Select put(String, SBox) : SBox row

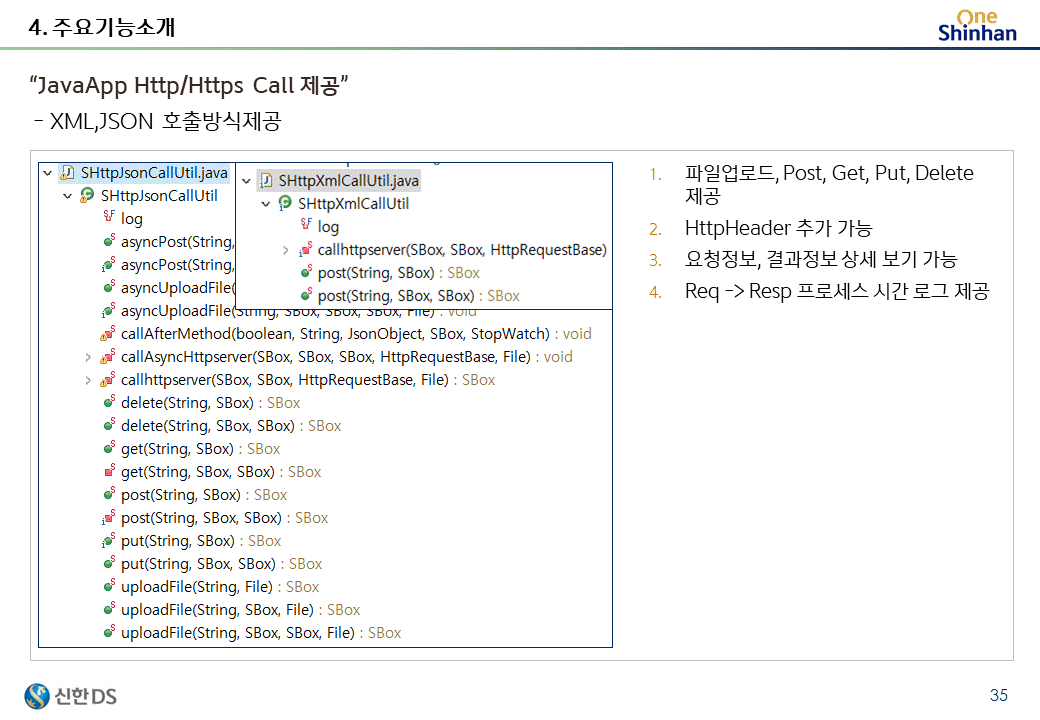(x=201, y=542)
